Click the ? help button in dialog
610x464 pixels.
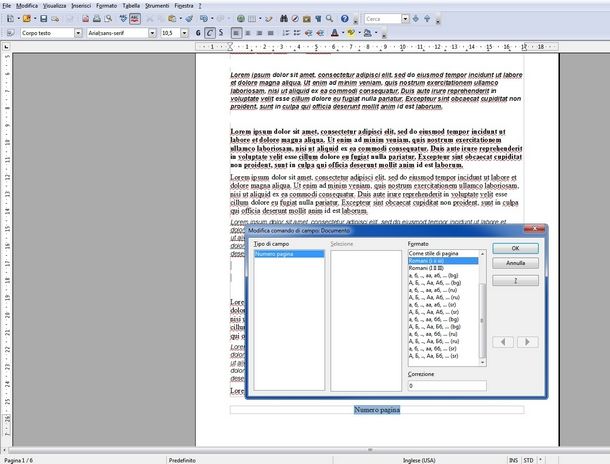[x=515, y=280]
